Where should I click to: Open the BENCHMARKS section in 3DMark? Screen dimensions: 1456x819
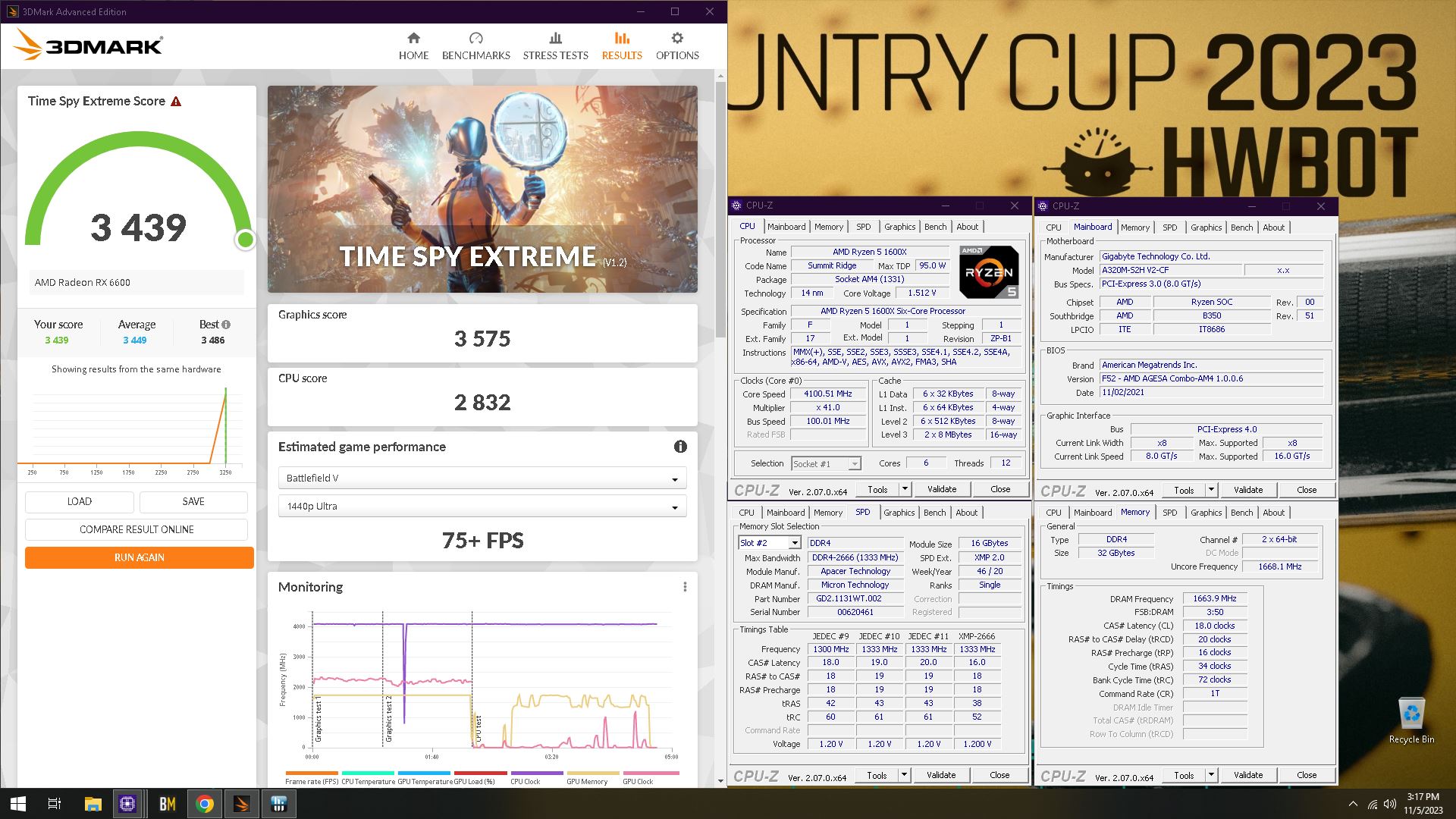click(475, 46)
